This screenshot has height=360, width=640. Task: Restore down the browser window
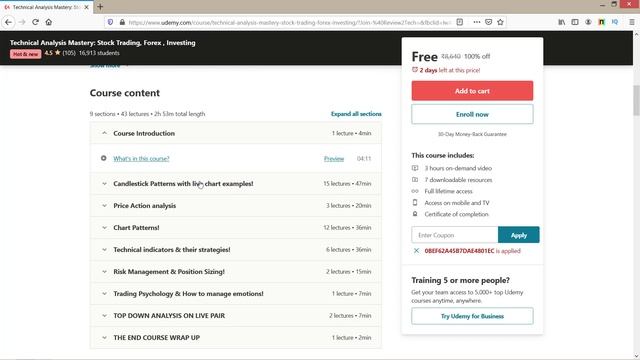click(x=614, y=4)
